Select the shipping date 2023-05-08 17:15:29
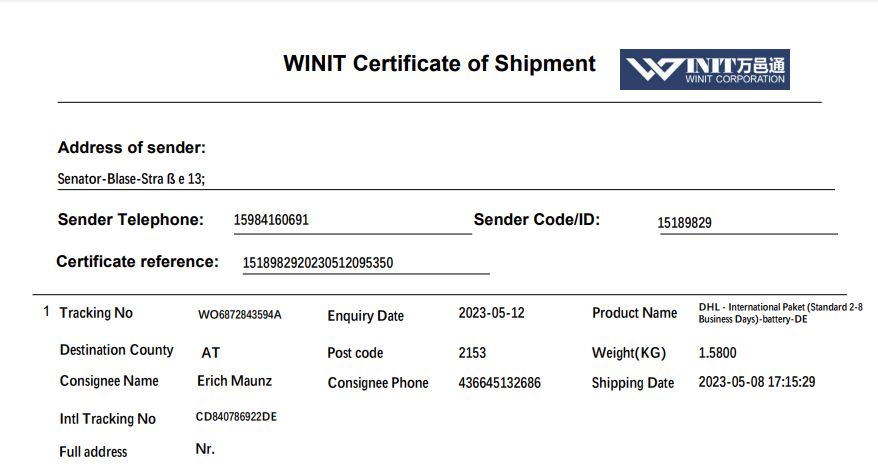The height and width of the screenshot is (464, 878). pyautogui.click(x=757, y=382)
